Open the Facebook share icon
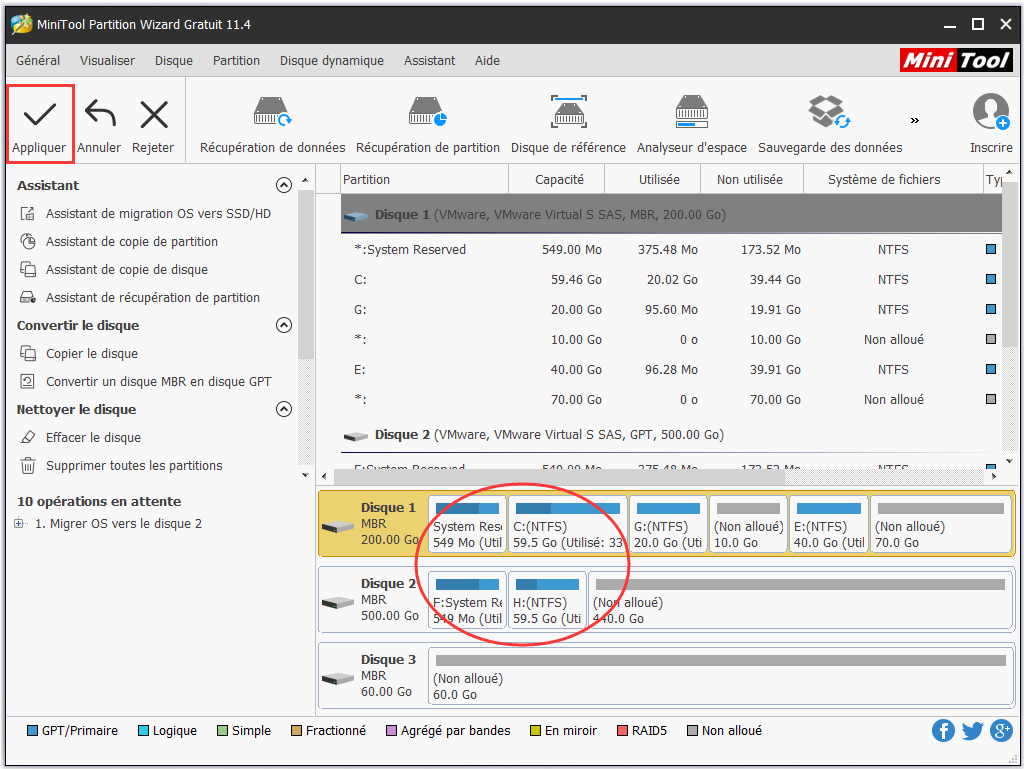The image size is (1024, 769). [943, 730]
